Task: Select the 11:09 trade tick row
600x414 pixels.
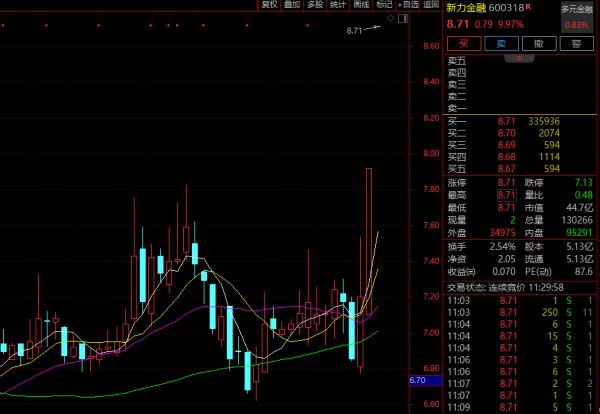Action: (x=520, y=408)
